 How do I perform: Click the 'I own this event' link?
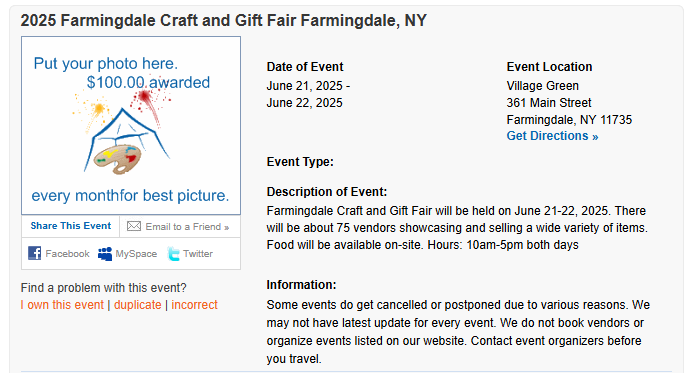point(62,305)
